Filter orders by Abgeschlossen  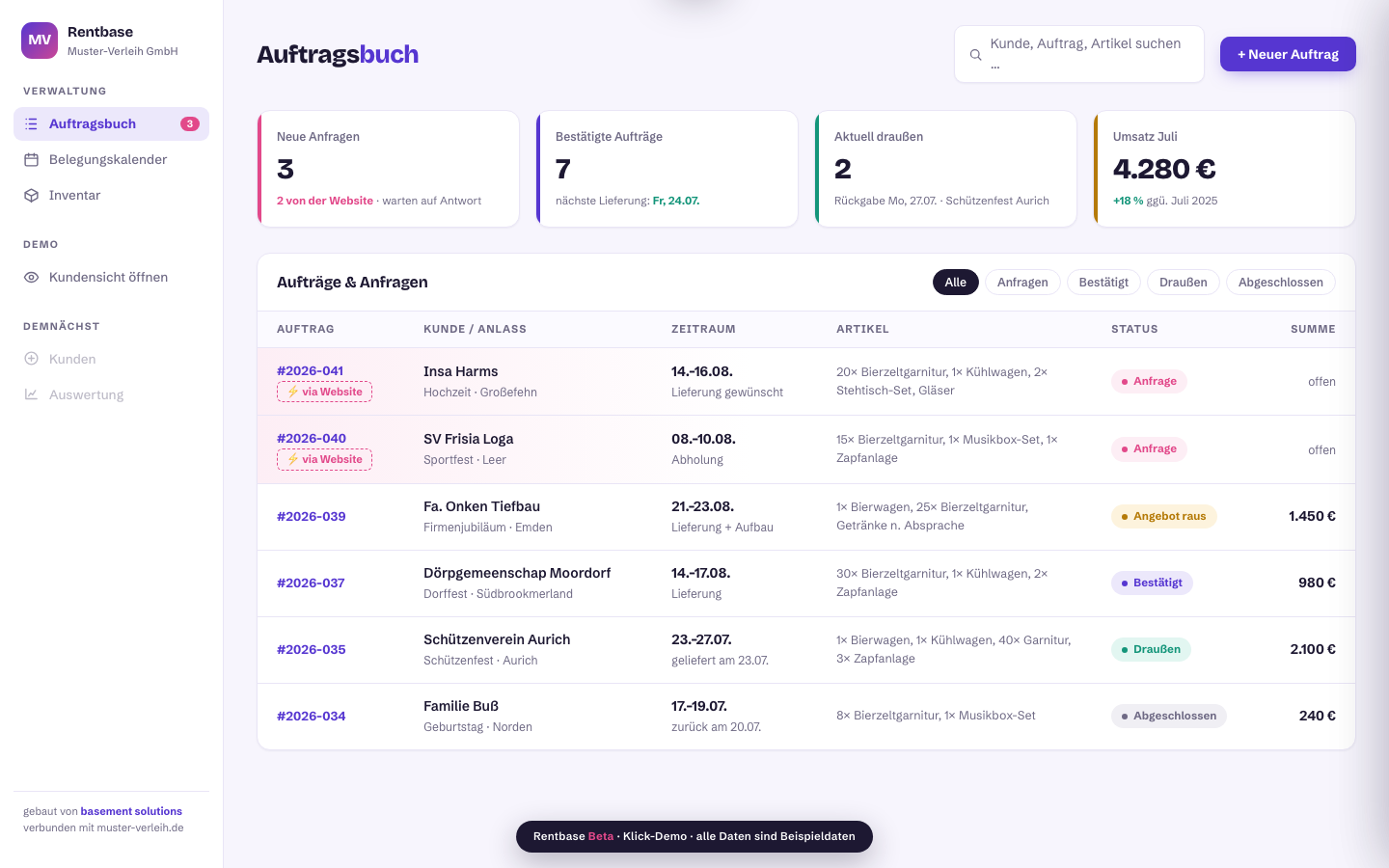pos(1281,282)
